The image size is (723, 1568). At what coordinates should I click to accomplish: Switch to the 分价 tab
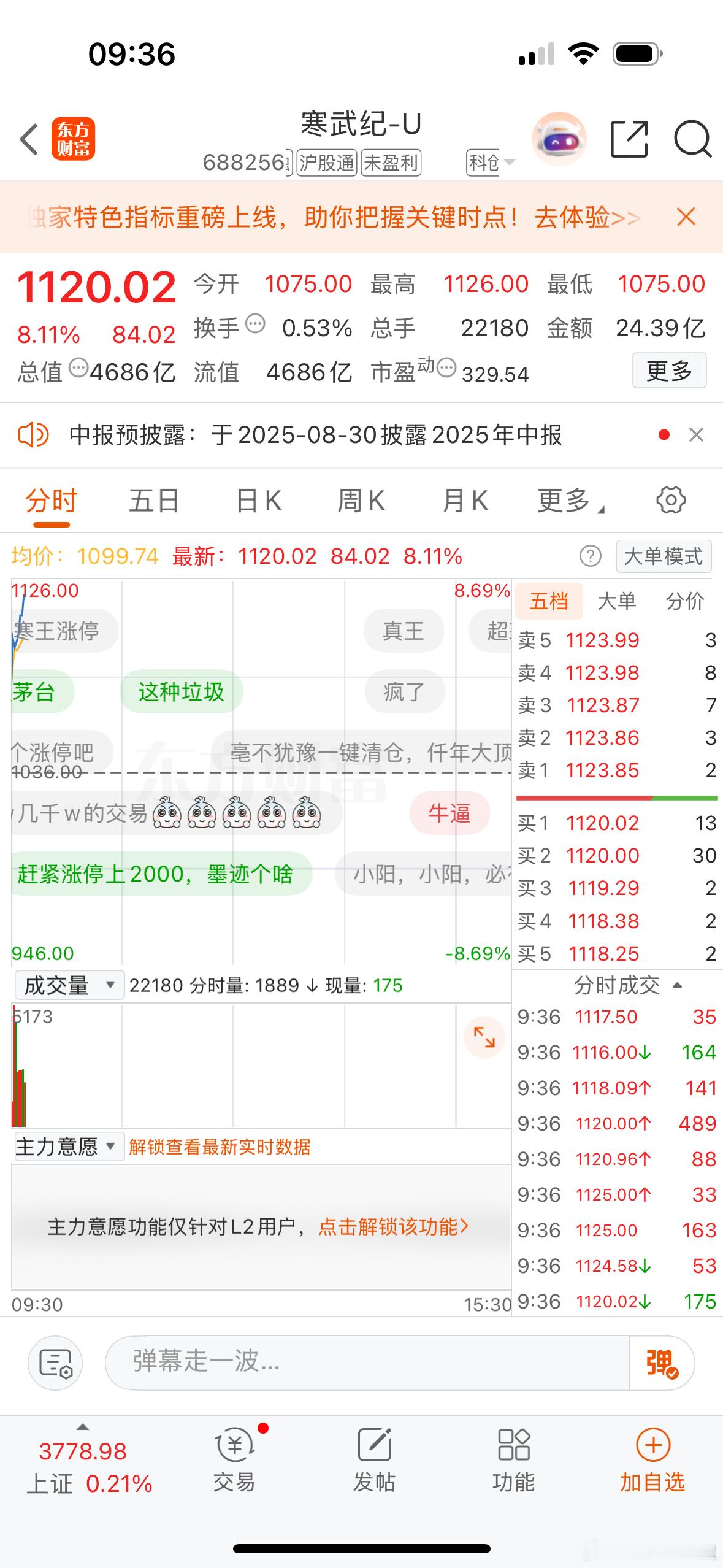point(685,601)
